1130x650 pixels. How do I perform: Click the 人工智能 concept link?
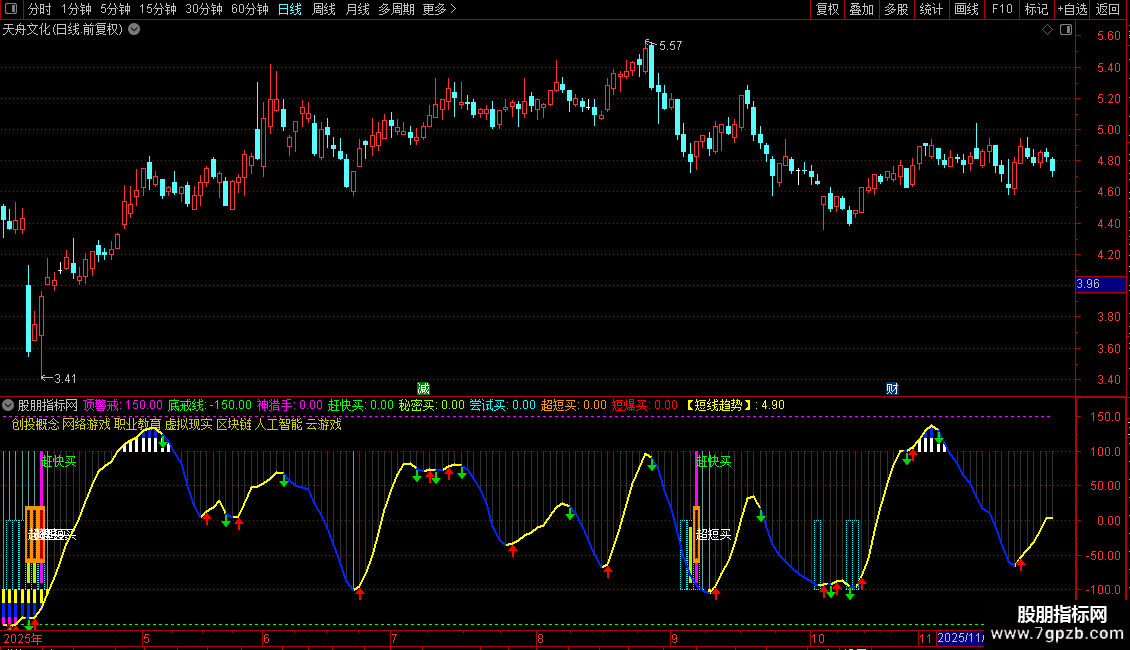coord(278,424)
